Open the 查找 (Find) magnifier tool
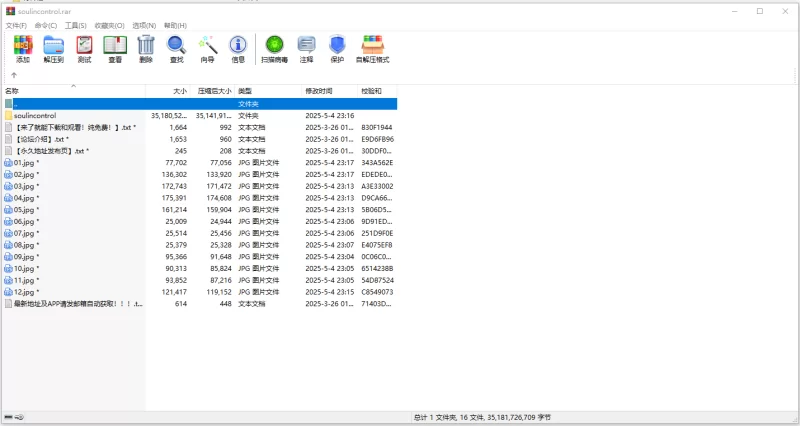Screen dimensions: 800x426 (176, 46)
